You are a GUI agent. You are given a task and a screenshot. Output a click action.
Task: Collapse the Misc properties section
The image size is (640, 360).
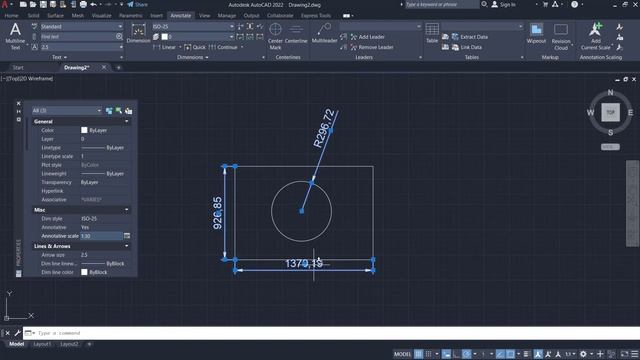click(127, 210)
